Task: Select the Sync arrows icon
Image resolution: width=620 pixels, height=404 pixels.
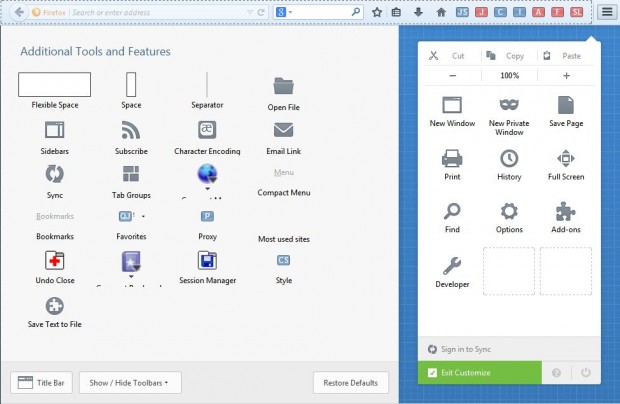Action: 55,174
